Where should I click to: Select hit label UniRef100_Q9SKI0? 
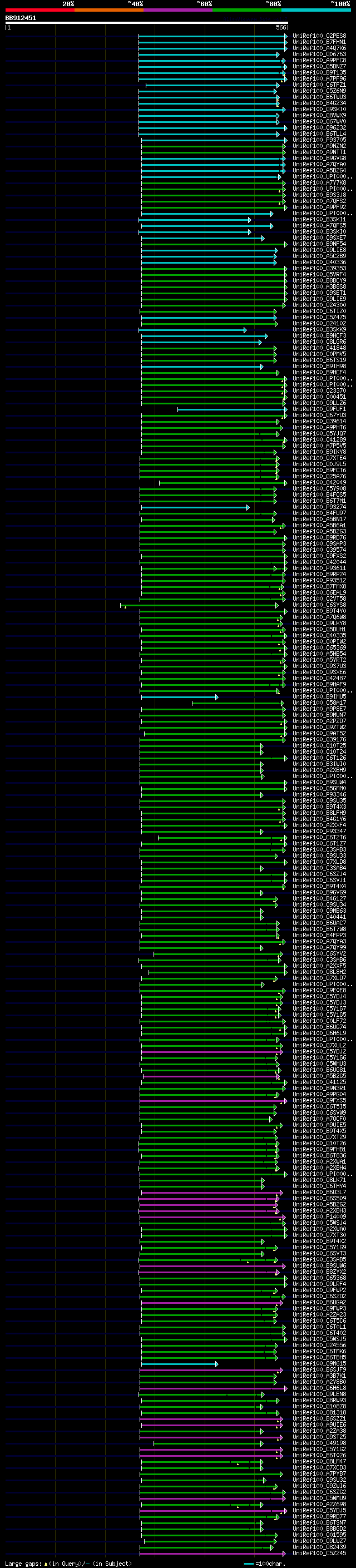tap(319, 110)
